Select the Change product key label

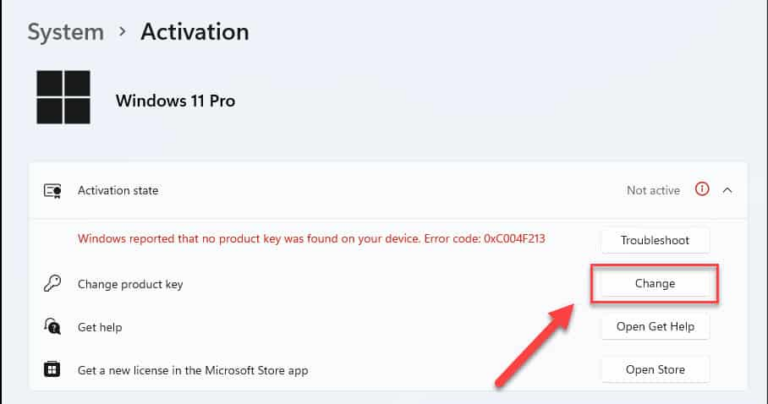[x=130, y=285]
